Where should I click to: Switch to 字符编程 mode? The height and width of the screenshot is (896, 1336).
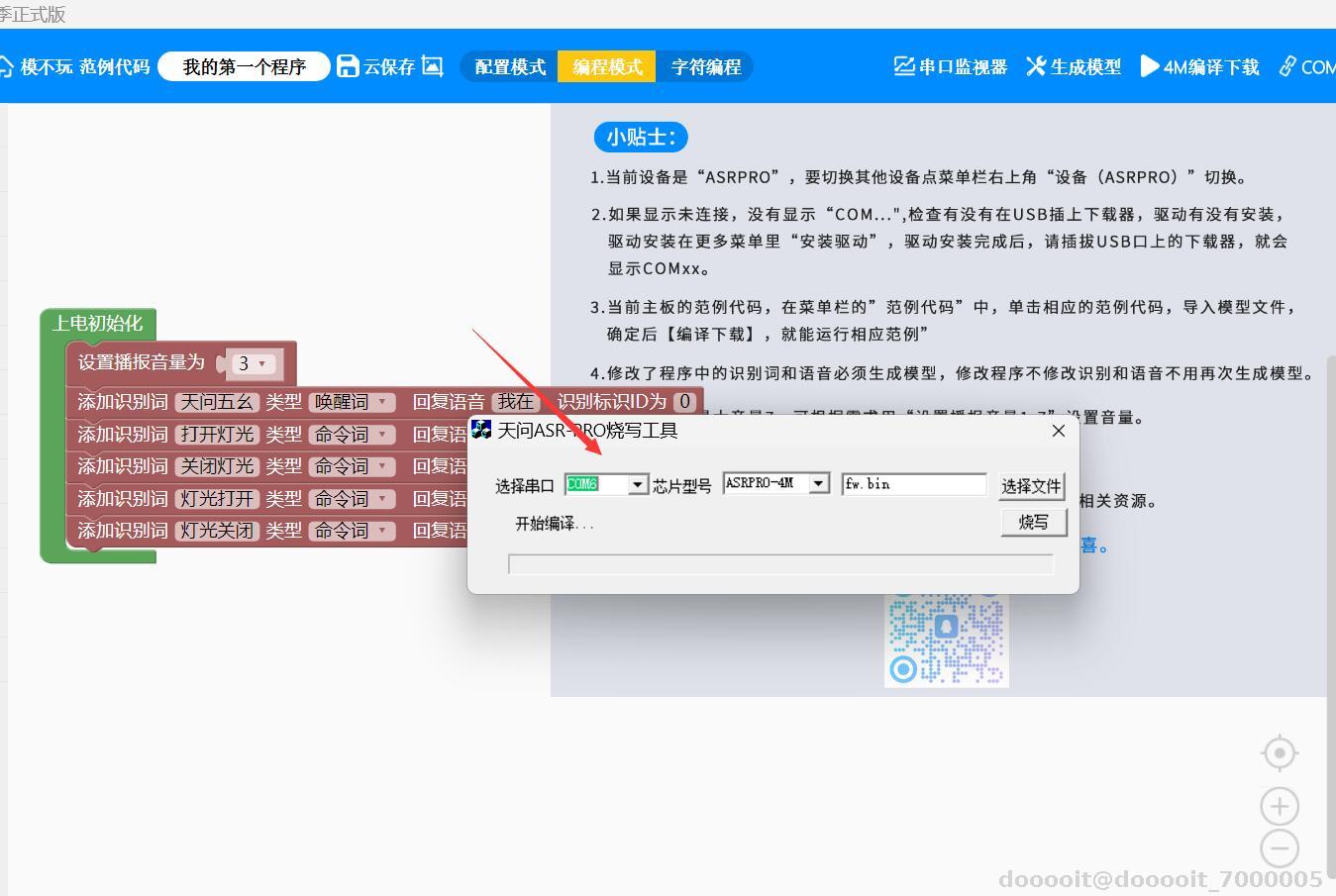(705, 65)
